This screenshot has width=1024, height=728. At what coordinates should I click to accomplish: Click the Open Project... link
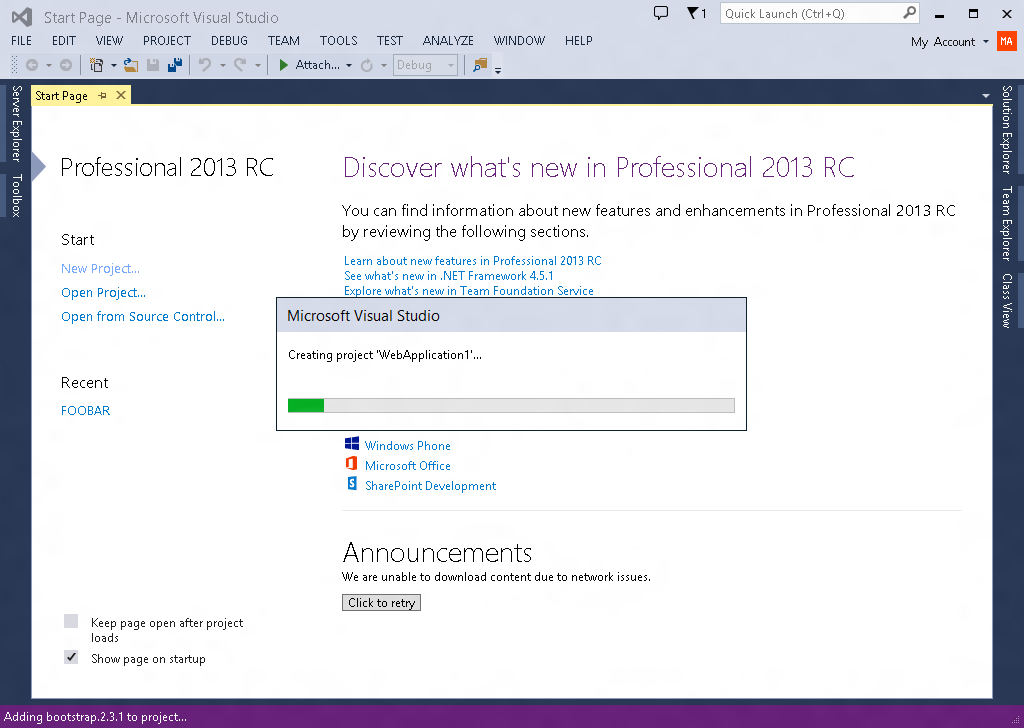click(103, 293)
